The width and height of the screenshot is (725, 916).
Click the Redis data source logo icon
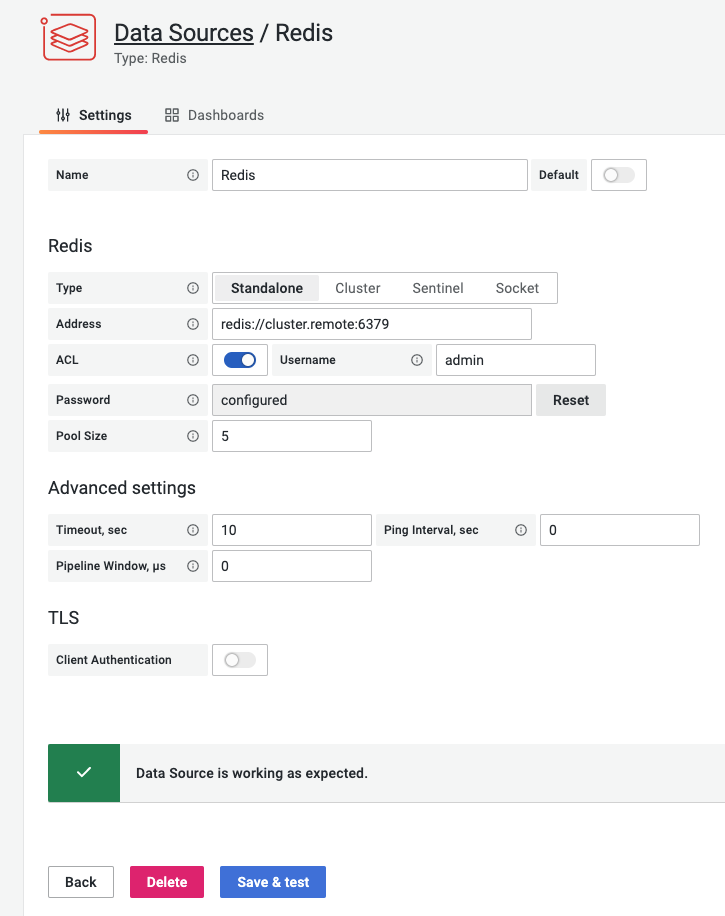click(68, 38)
